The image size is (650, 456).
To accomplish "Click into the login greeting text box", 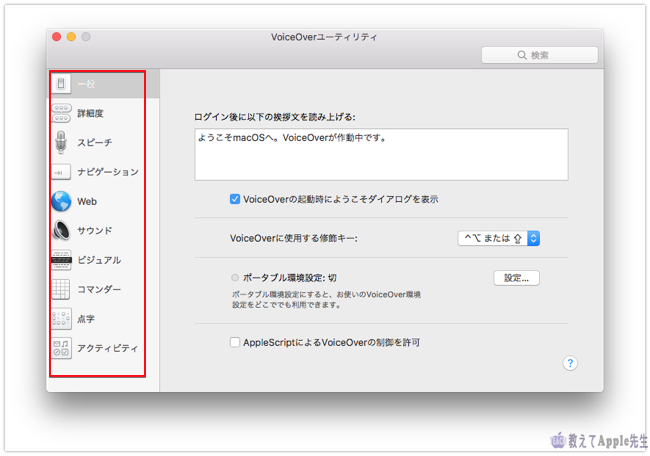I will pyautogui.click(x=381, y=155).
